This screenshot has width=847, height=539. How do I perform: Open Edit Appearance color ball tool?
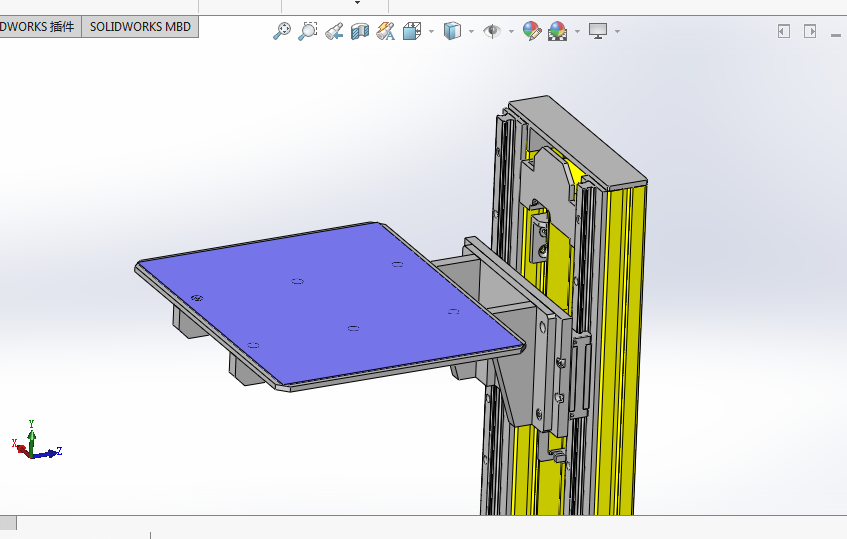pos(532,31)
